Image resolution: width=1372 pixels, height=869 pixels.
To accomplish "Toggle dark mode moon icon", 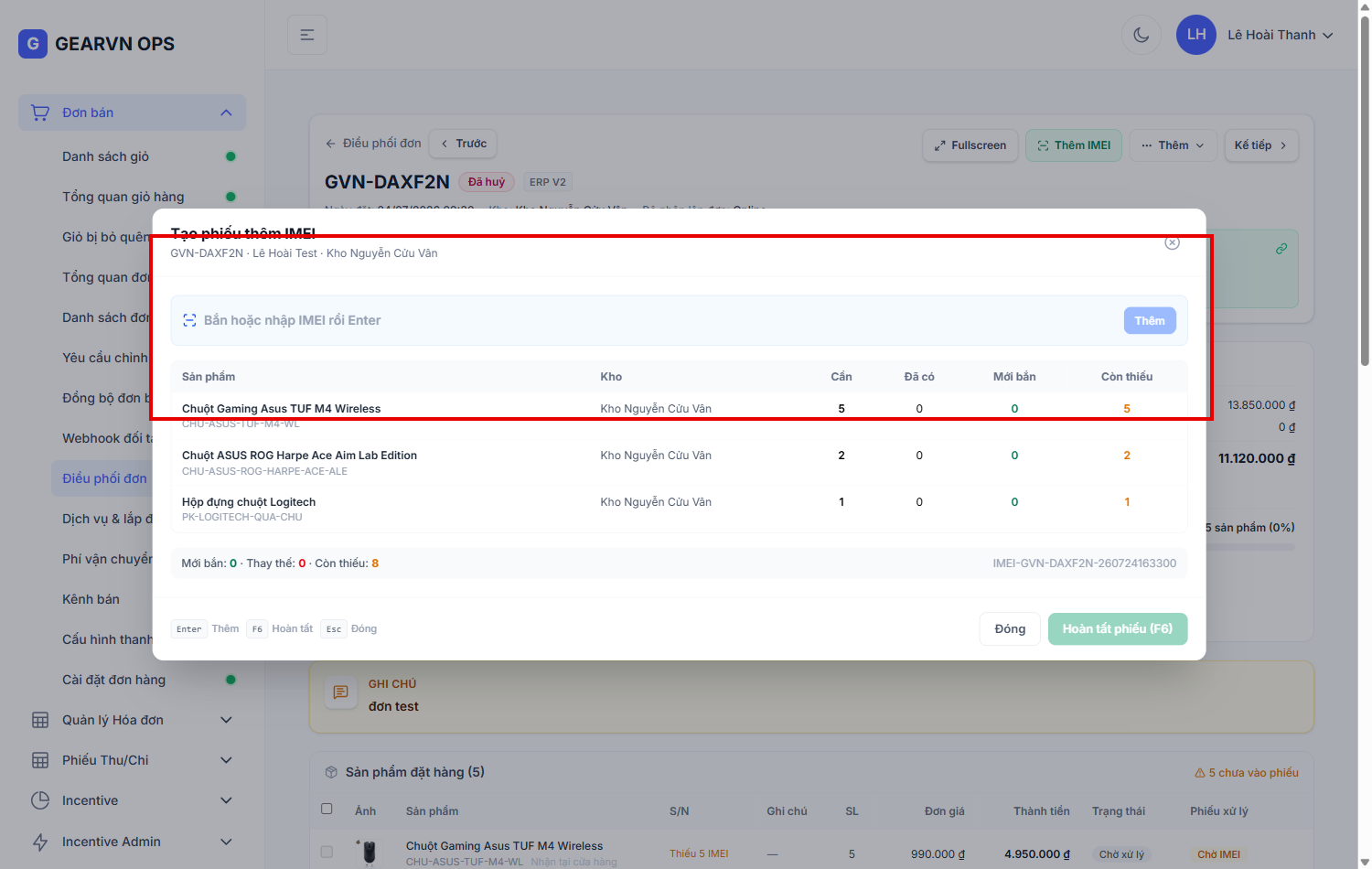I will coord(1142,35).
